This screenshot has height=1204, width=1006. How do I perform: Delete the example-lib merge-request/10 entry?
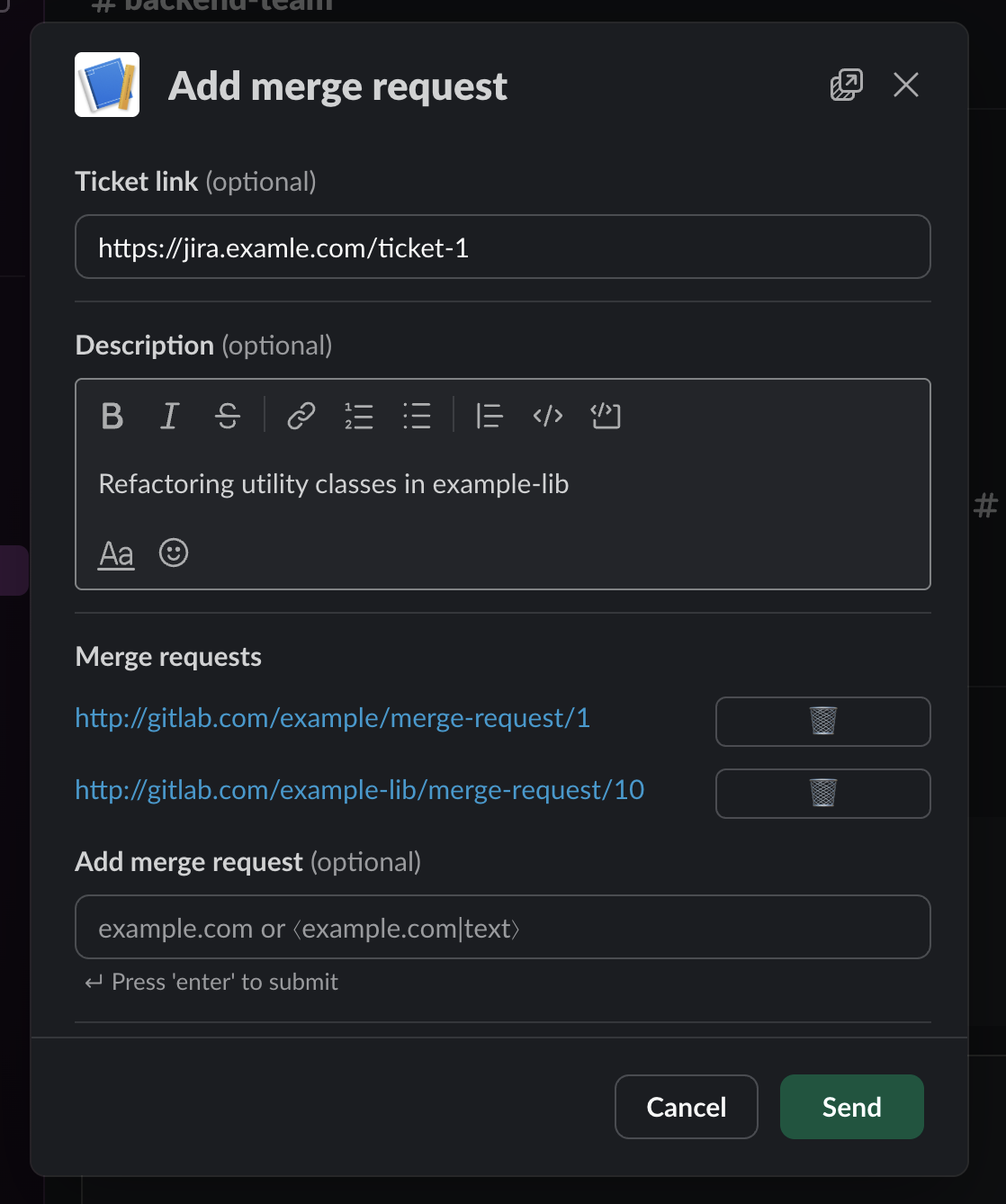[x=822, y=793]
